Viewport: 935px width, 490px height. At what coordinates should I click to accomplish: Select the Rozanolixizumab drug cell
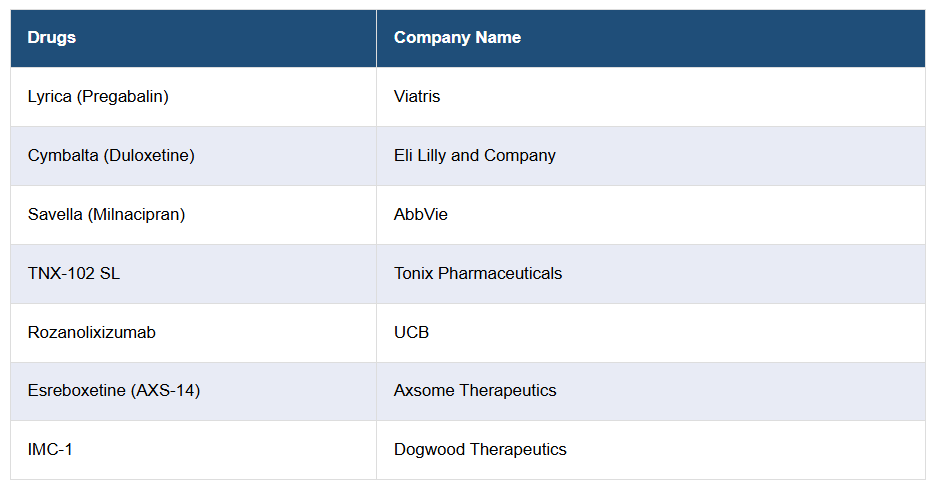92,333
